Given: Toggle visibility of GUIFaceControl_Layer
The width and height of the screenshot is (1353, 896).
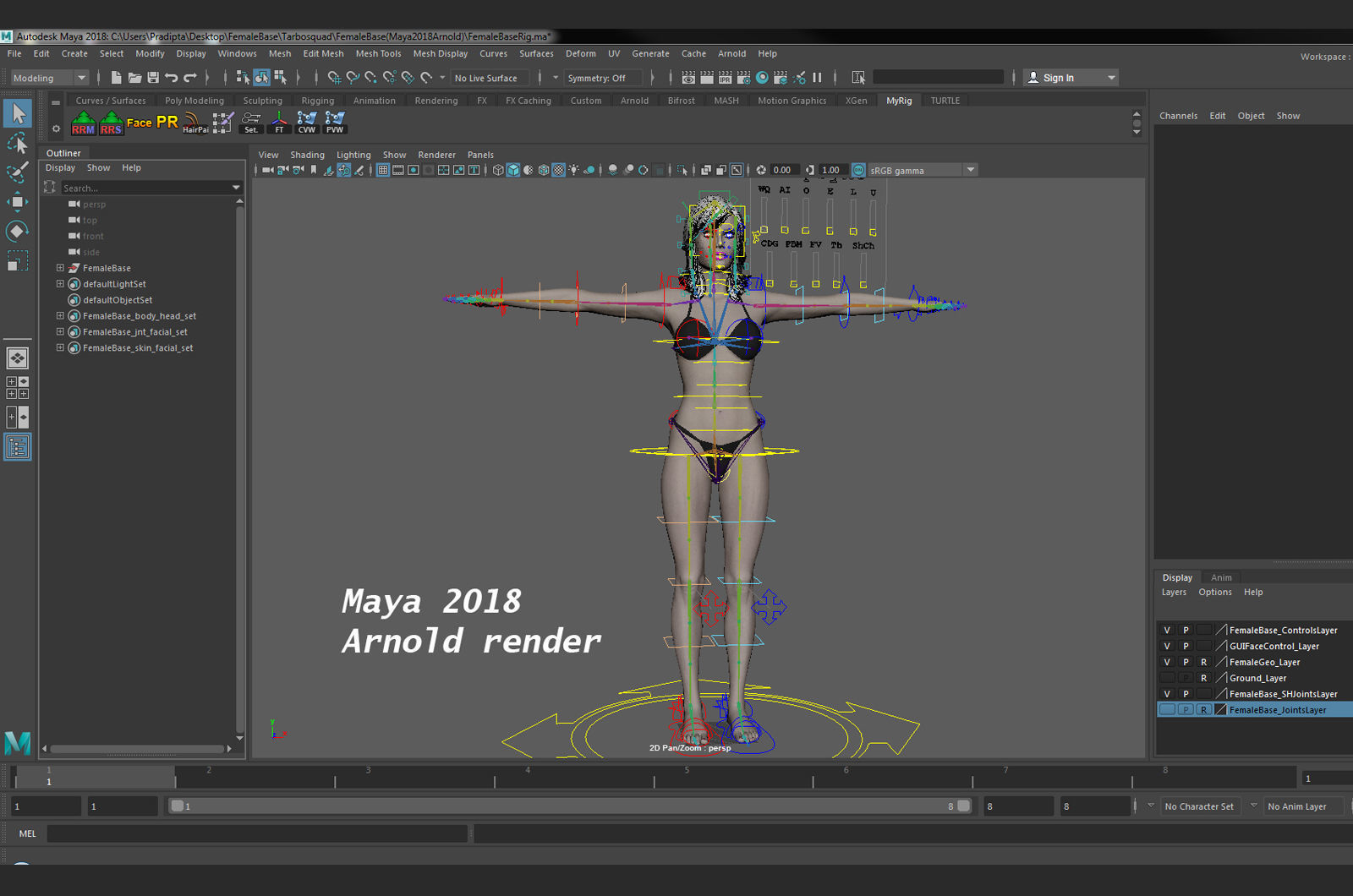Looking at the screenshot, I should coord(1167,647).
